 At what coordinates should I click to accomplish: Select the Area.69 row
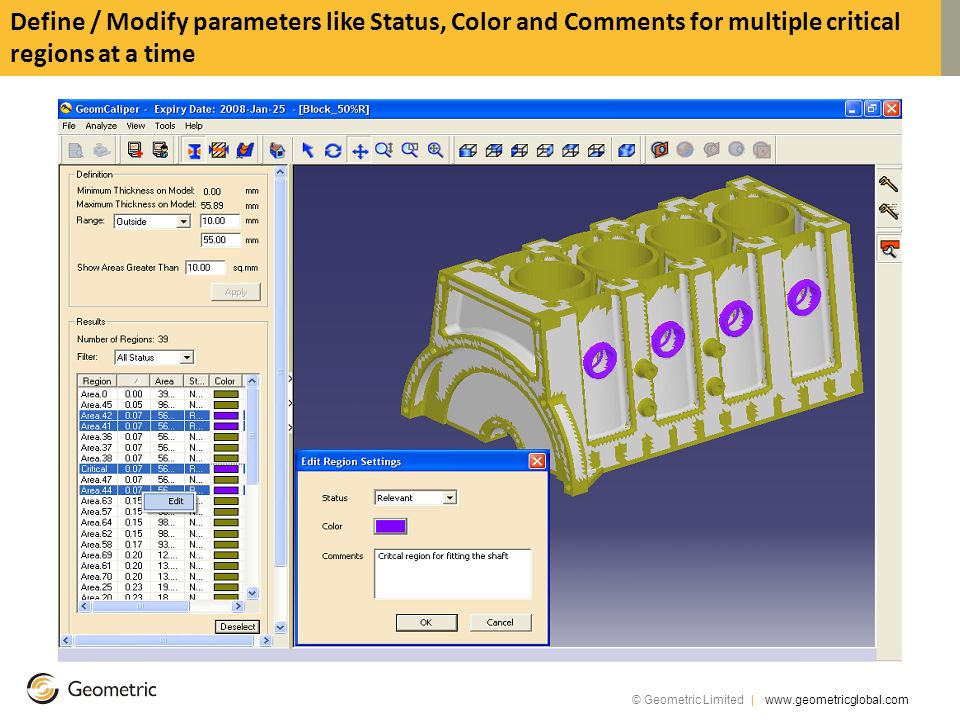(x=160, y=555)
